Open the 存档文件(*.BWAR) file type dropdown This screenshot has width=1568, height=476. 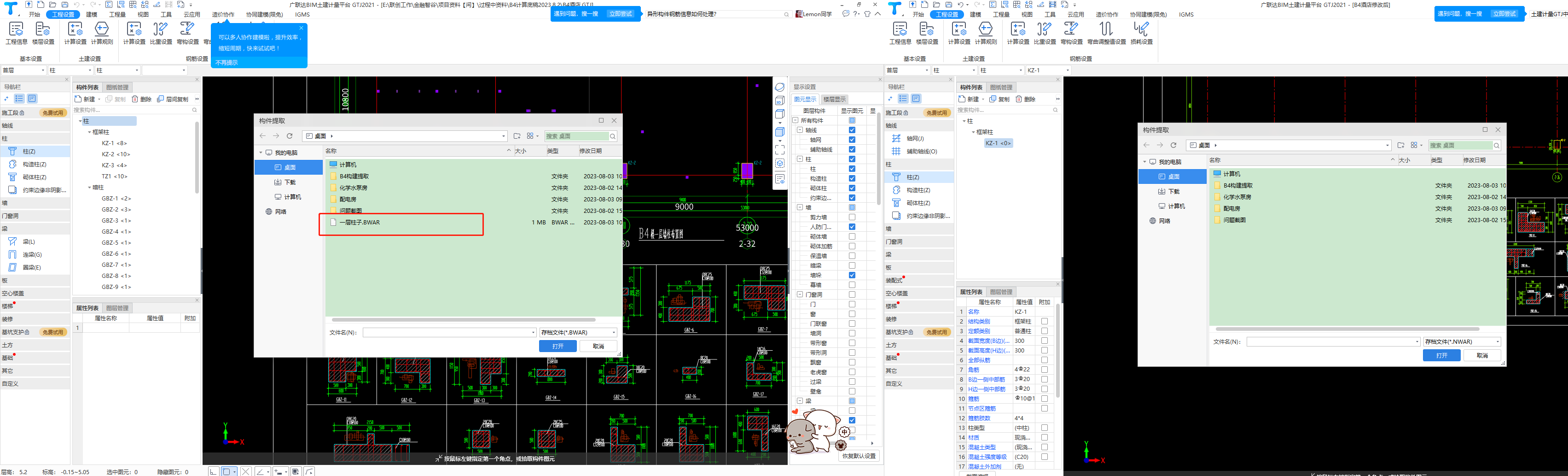[x=578, y=332]
